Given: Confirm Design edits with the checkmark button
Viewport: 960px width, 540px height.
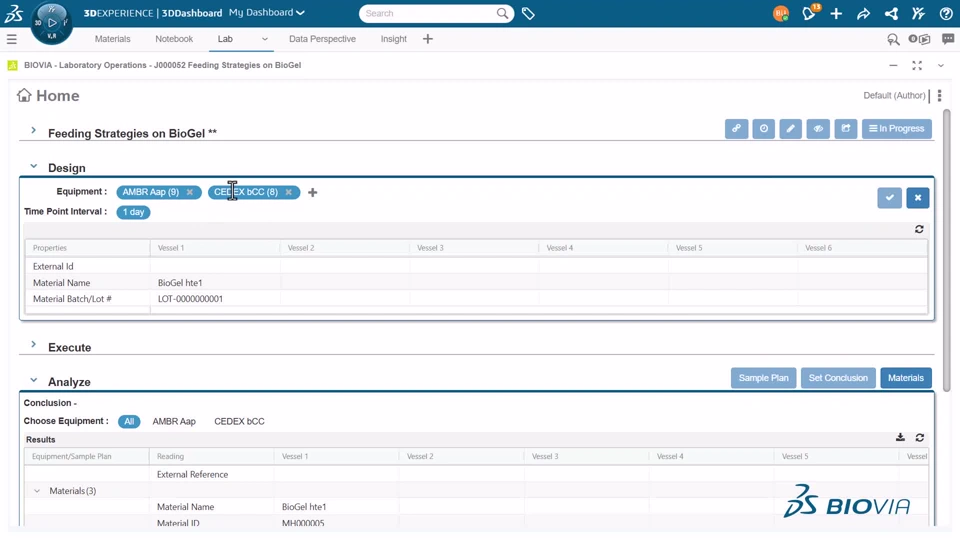Looking at the screenshot, I should pos(890,198).
